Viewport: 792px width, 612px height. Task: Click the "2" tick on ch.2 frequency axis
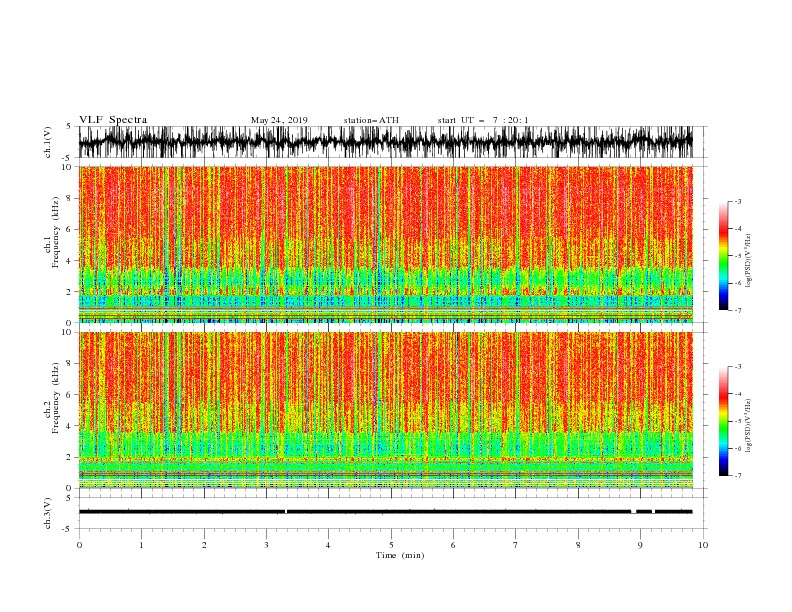click(x=69, y=457)
